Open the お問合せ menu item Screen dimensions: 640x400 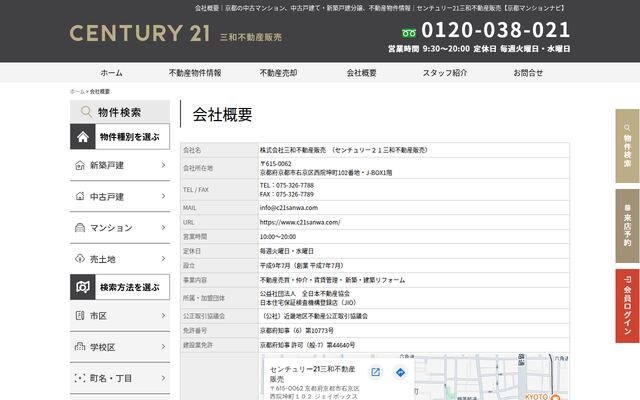(x=528, y=73)
